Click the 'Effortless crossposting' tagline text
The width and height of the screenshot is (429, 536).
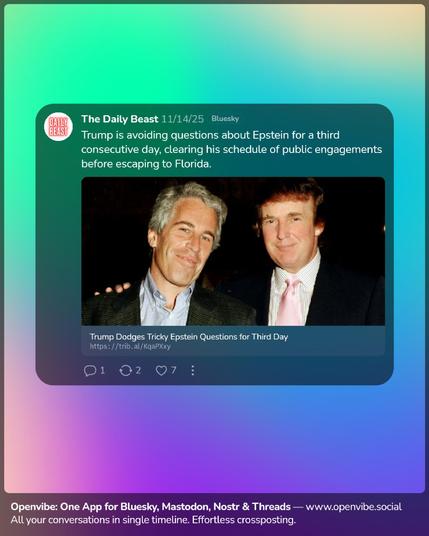[243, 520]
